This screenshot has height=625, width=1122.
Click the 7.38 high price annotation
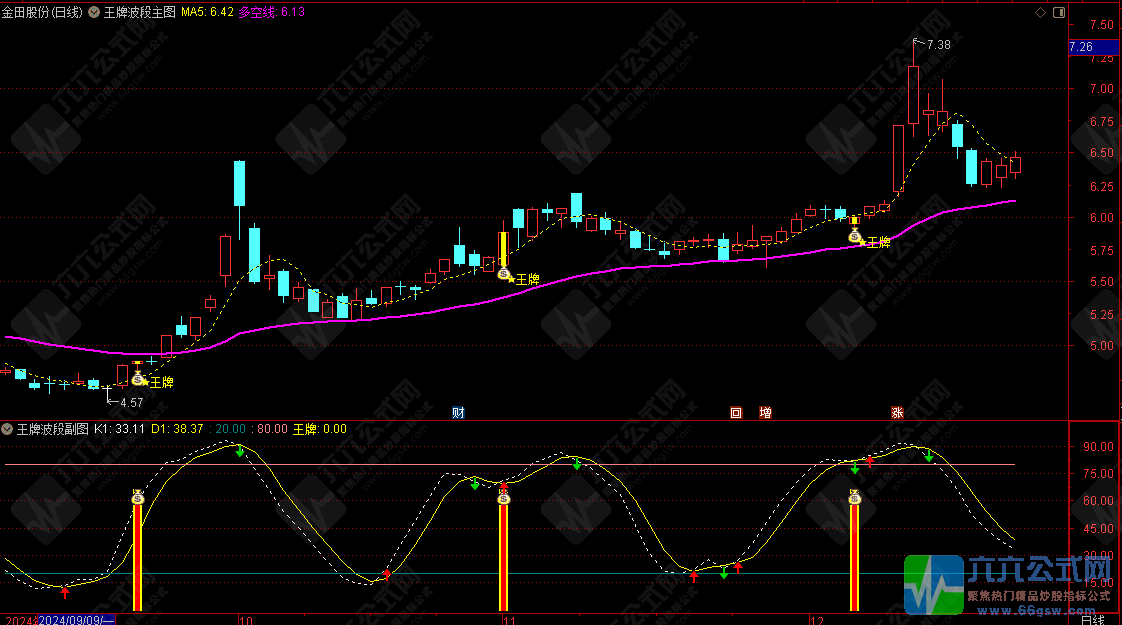tap(938, 45)
